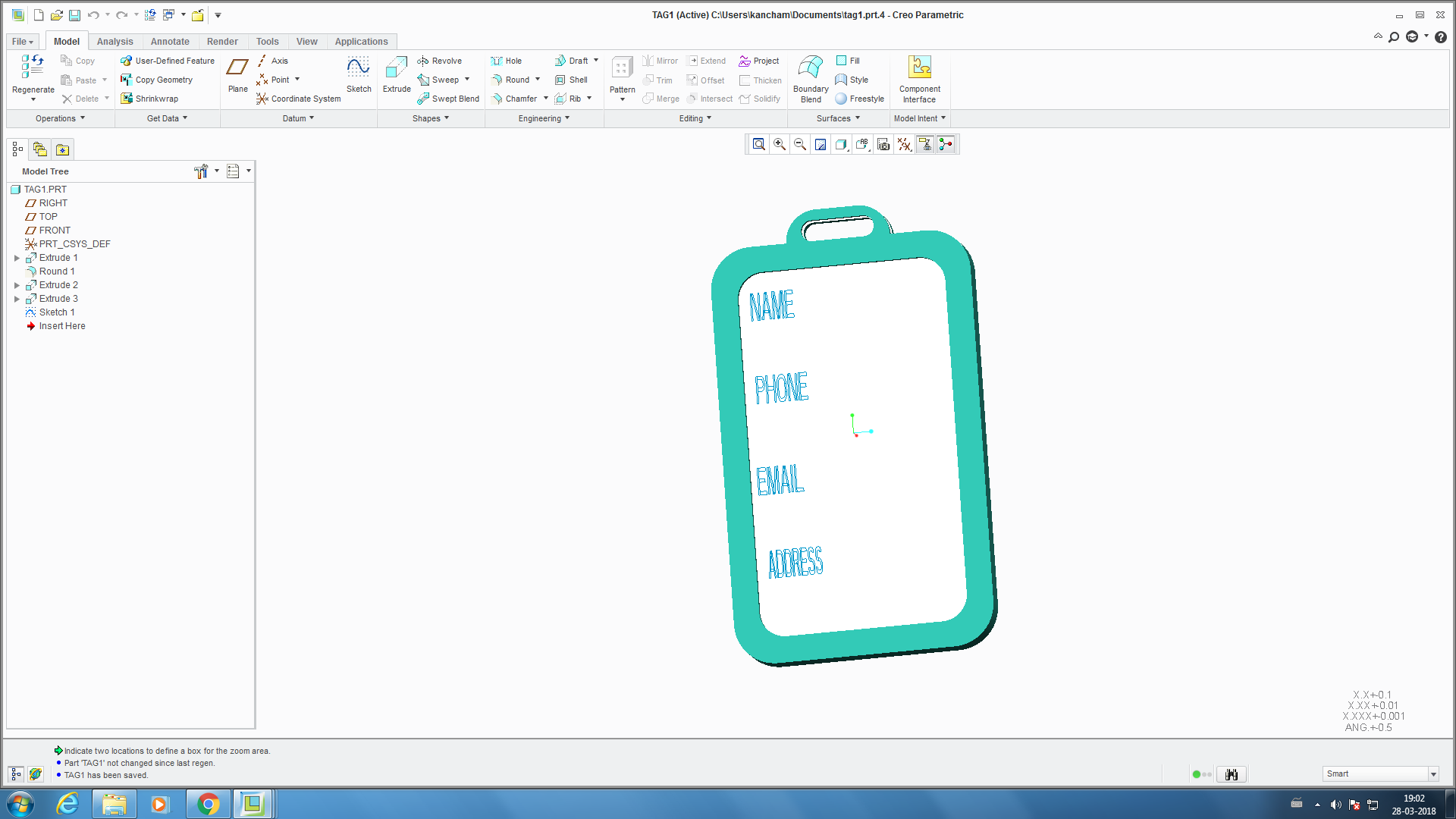
Task: Select the Extrude tool
Action: [397, 75]
